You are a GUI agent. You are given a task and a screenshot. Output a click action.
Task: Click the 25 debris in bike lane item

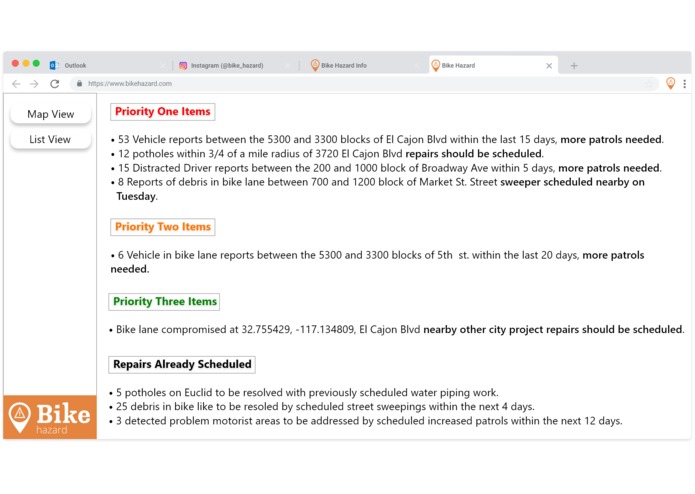[x=322, y=407]
